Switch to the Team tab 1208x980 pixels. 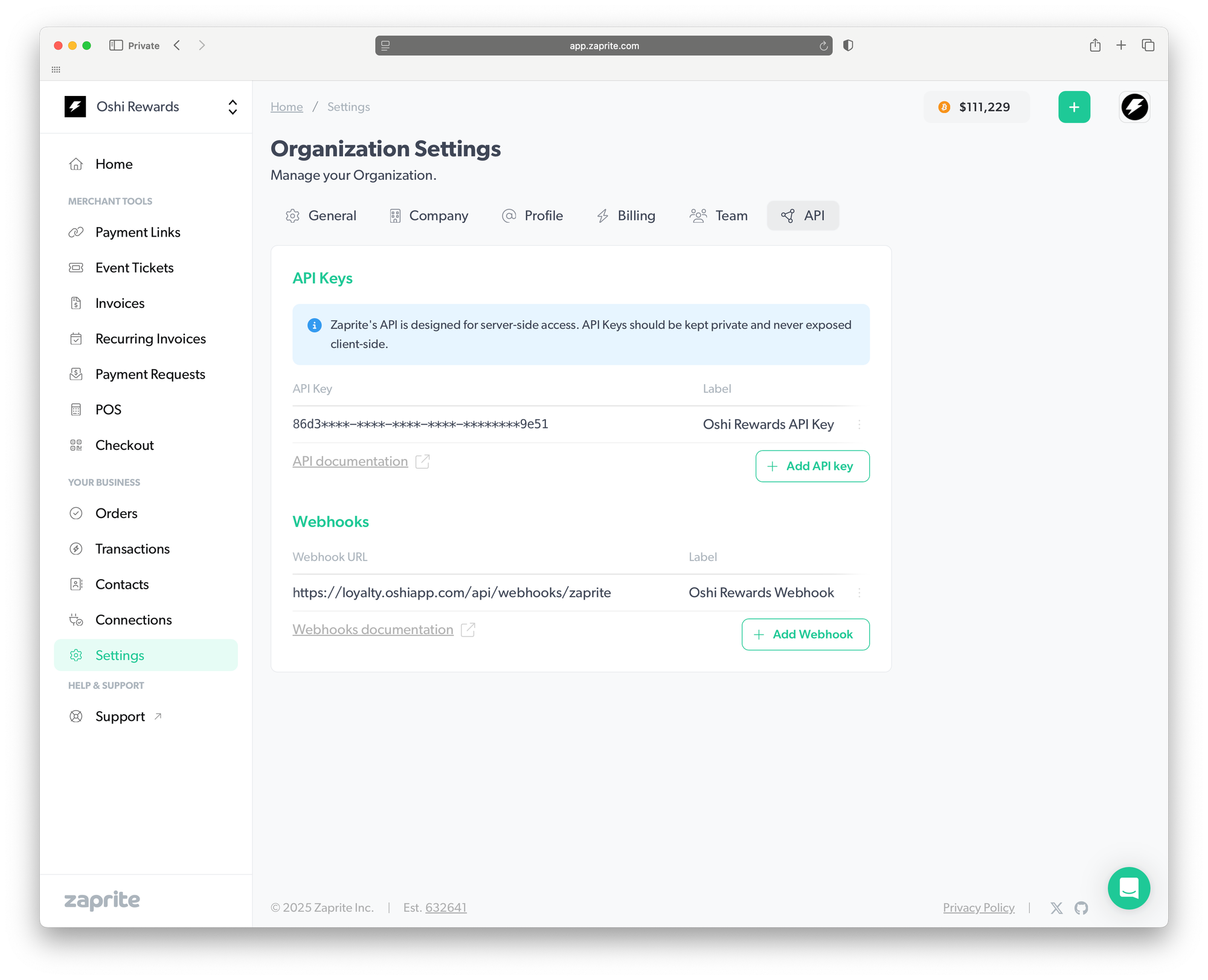(718, 216)
